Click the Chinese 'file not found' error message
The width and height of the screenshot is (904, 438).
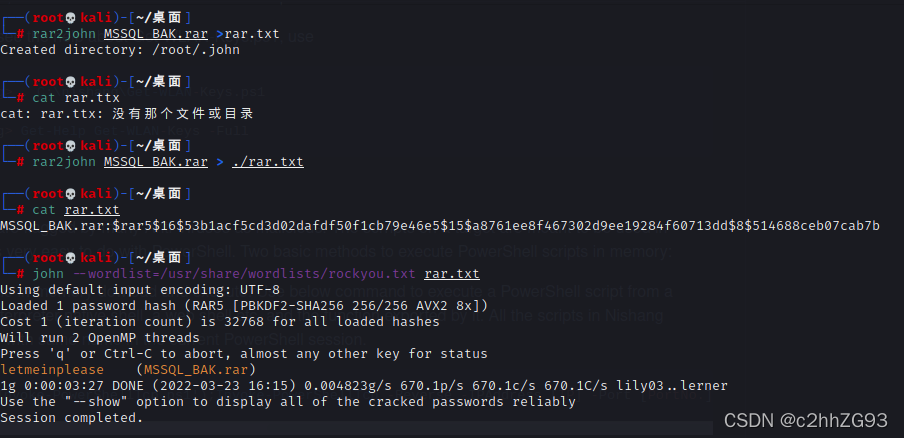[127, 114]
